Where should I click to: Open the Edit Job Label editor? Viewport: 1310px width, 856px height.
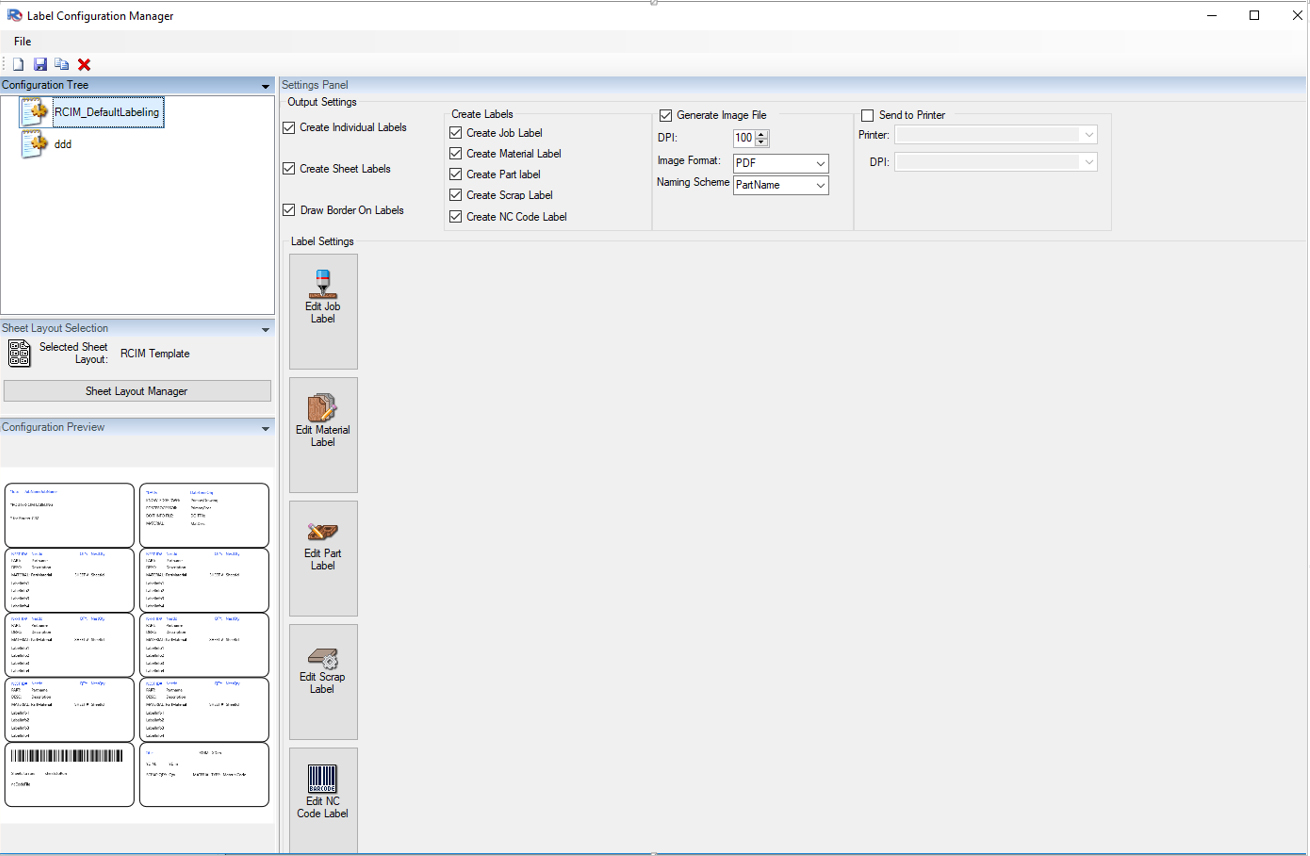point(322,310)
